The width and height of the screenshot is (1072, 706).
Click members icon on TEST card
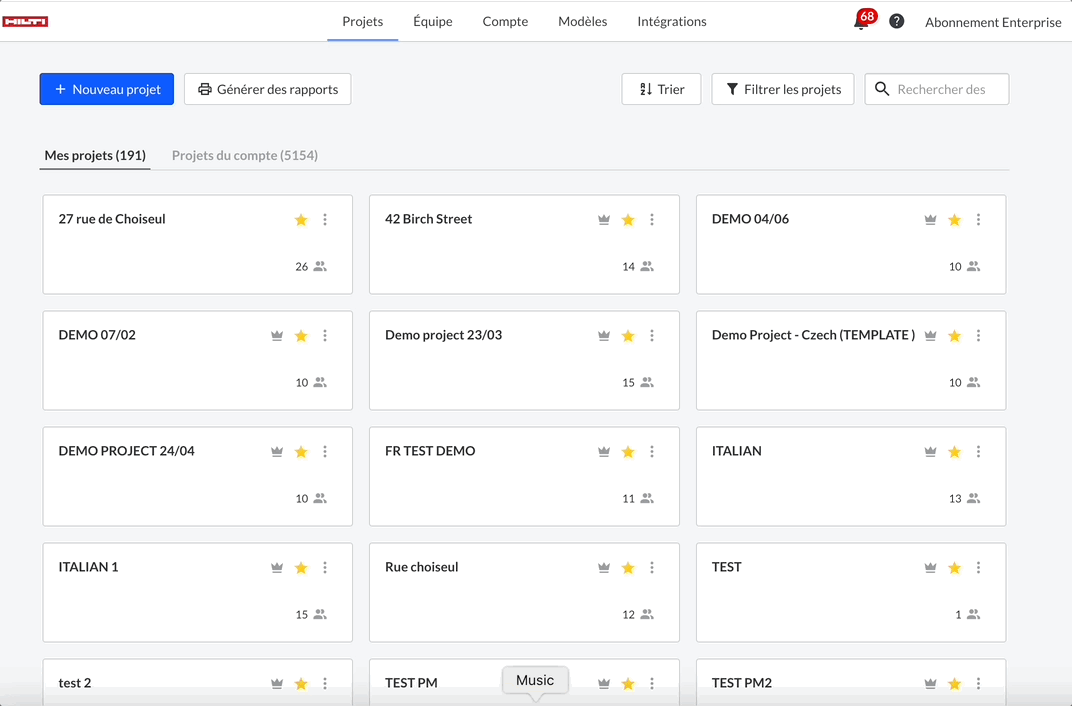tap(974, 615)
